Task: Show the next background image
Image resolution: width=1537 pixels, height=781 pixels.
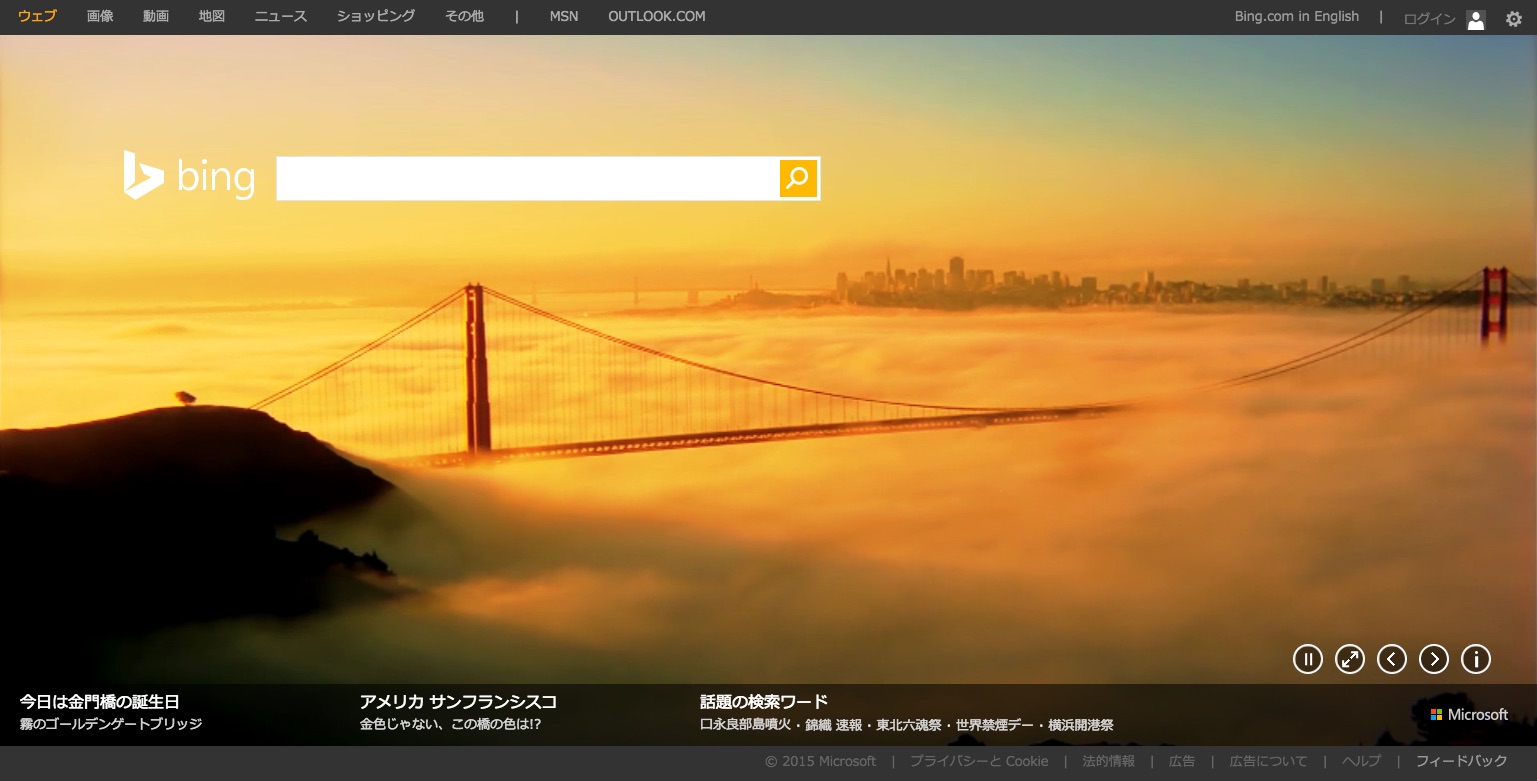Action: click(1434, 659)
